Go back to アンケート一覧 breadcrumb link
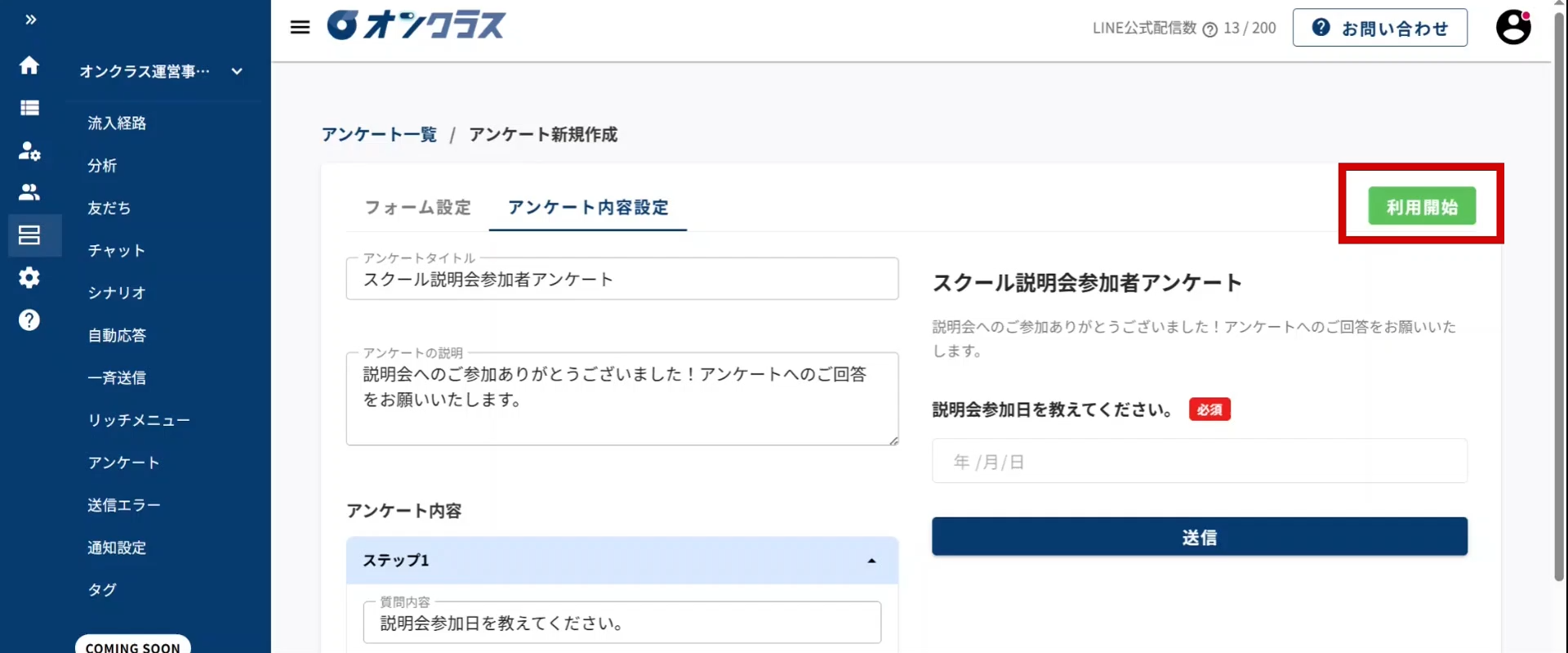Image resolution: width=1568 pixels, height=653 pixels. [x=379, y=135]
